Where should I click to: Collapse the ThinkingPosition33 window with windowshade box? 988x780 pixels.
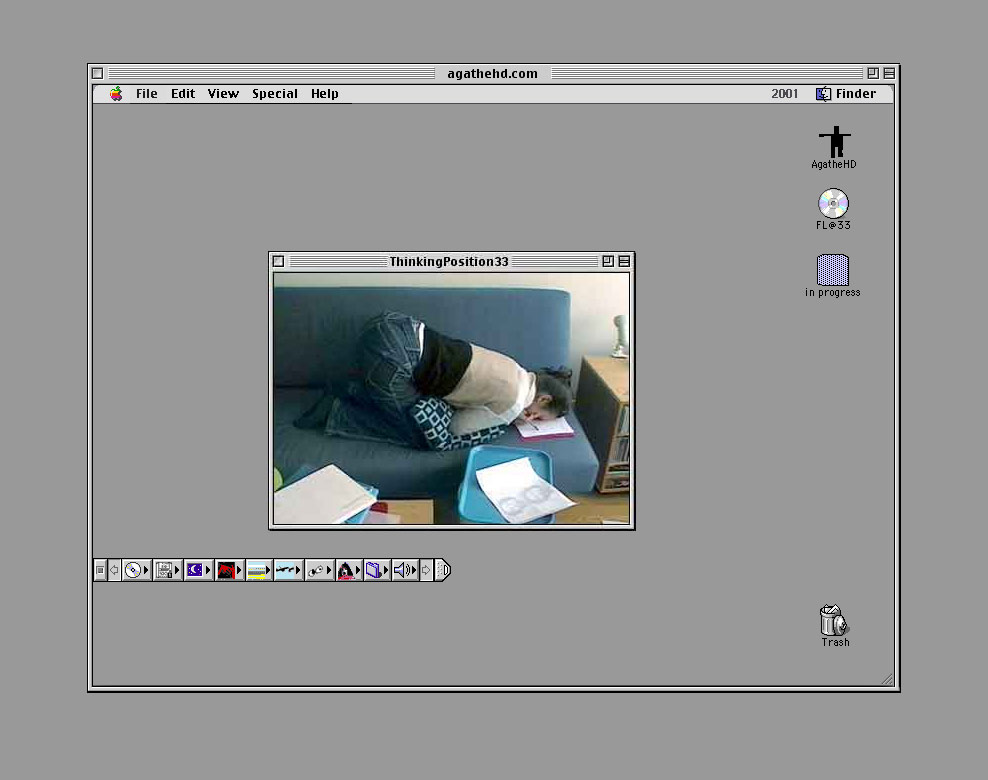[x=624, y=261]
